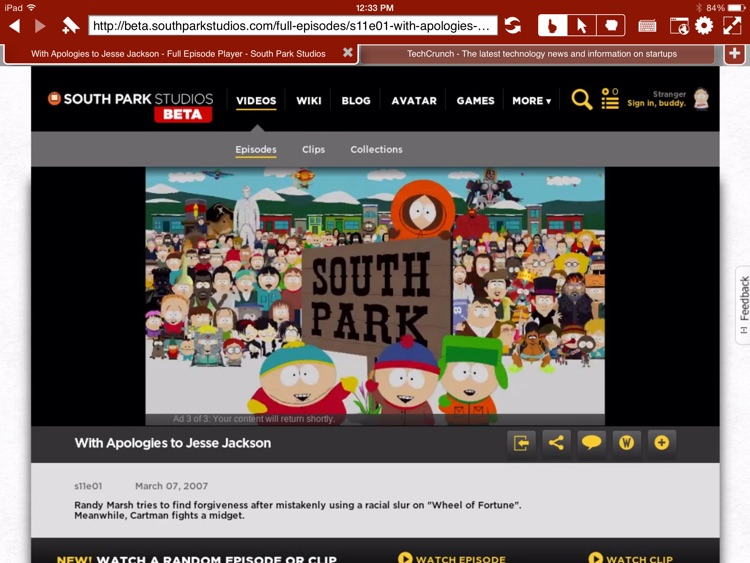Switch to the With Apologies to Jesse Jackson tab
This screenshot has width=750, height=563.
tap(178, 54)
